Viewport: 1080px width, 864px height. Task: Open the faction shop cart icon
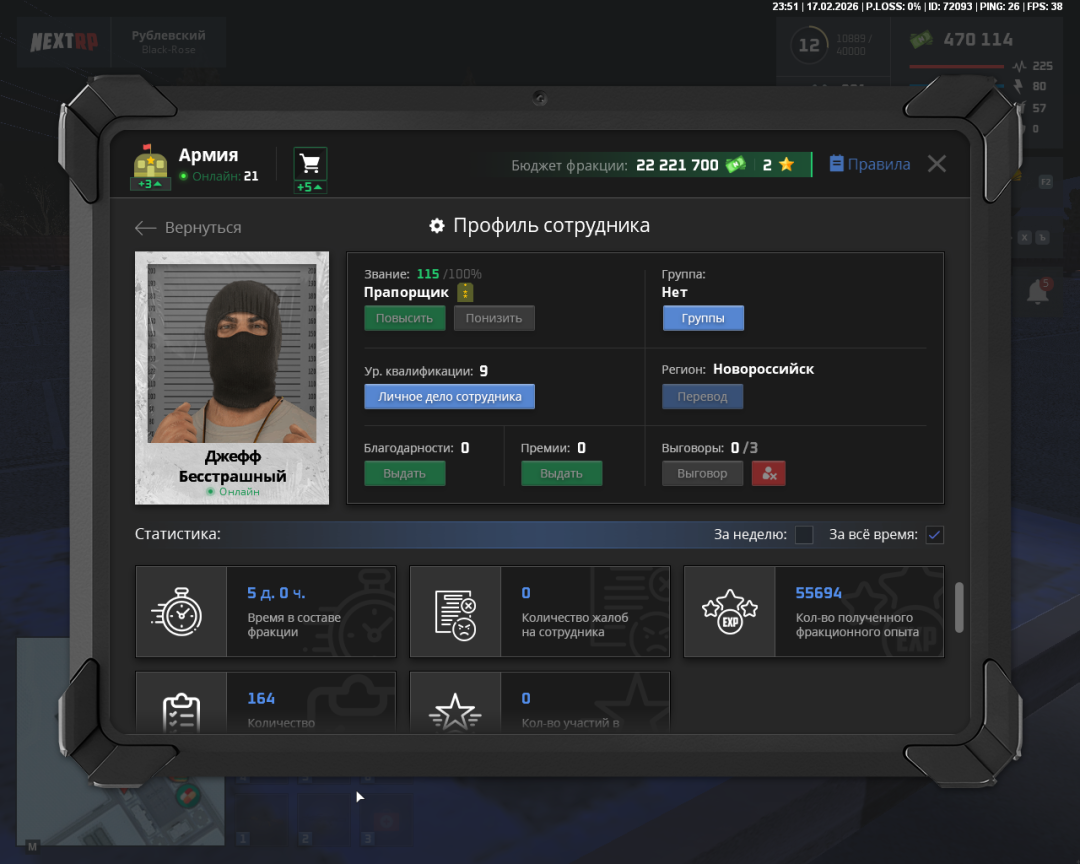pos(310,164)
